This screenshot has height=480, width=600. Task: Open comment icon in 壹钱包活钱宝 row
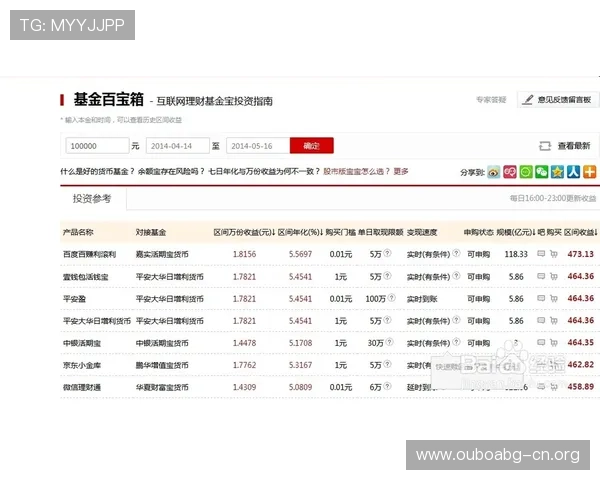click(541, 276)
